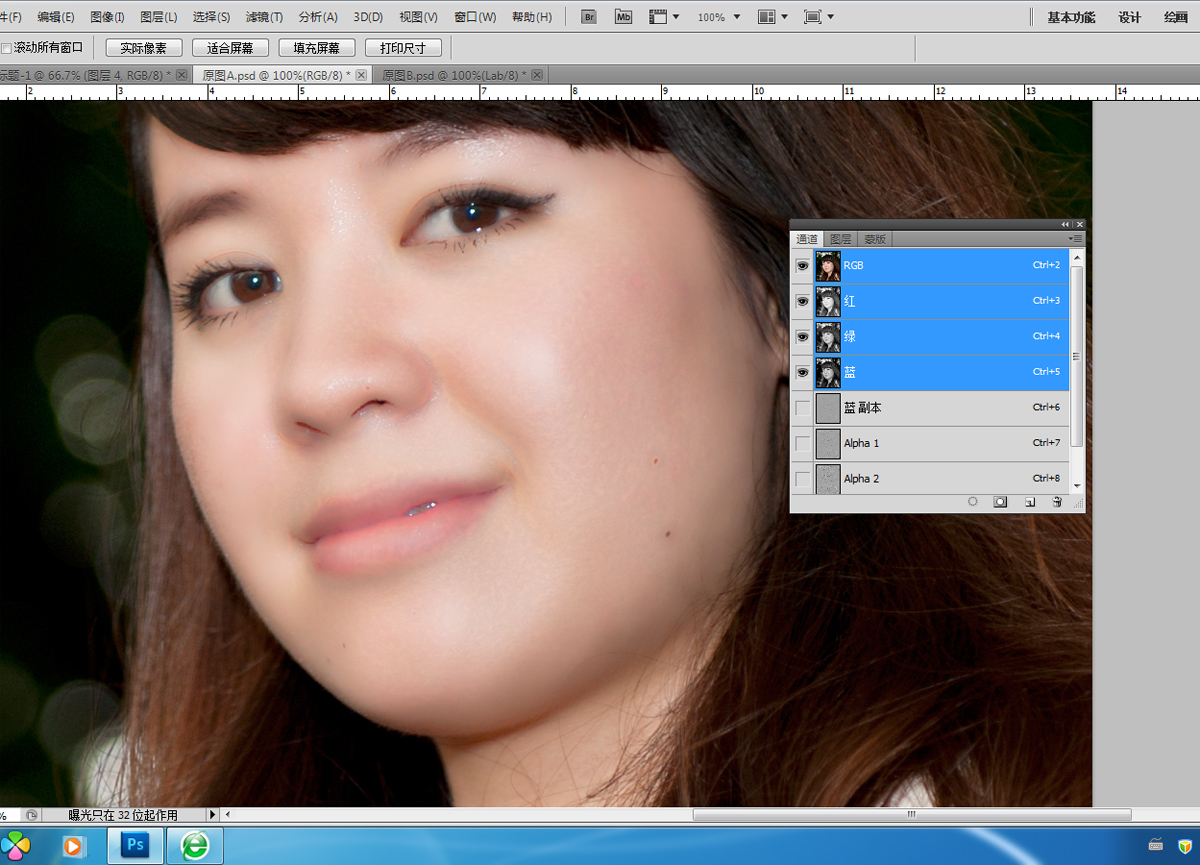Open Mini Bridge using the Mb icon
The width and height of the screenshot is (1200, 865).
[623, 17]
